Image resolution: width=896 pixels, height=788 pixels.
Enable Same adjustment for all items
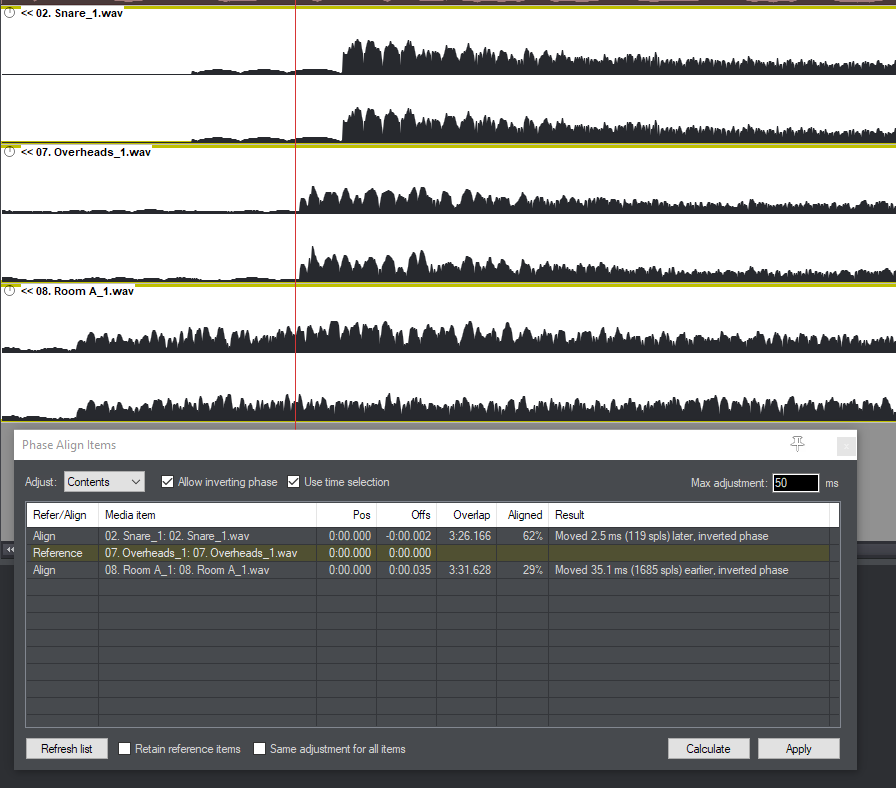[259, 749]
